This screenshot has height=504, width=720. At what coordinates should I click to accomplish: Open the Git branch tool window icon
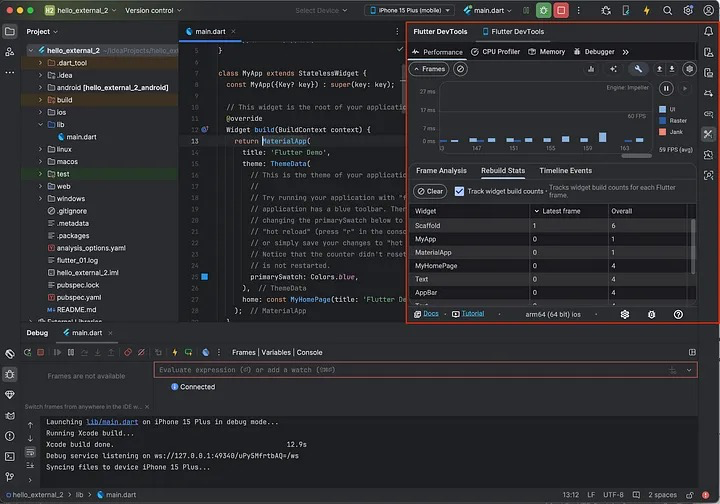(x=10, y=477)
